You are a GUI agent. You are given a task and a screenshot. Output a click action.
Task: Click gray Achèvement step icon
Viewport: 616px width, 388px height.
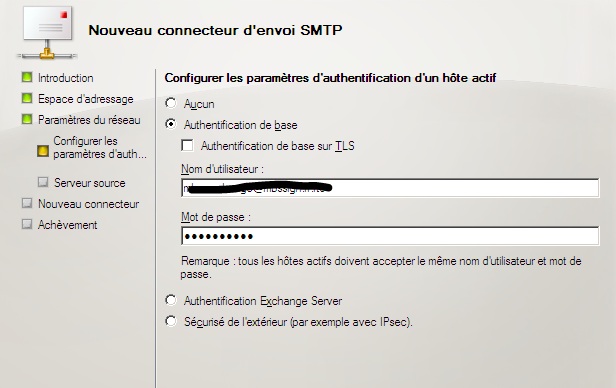[27, 224]
